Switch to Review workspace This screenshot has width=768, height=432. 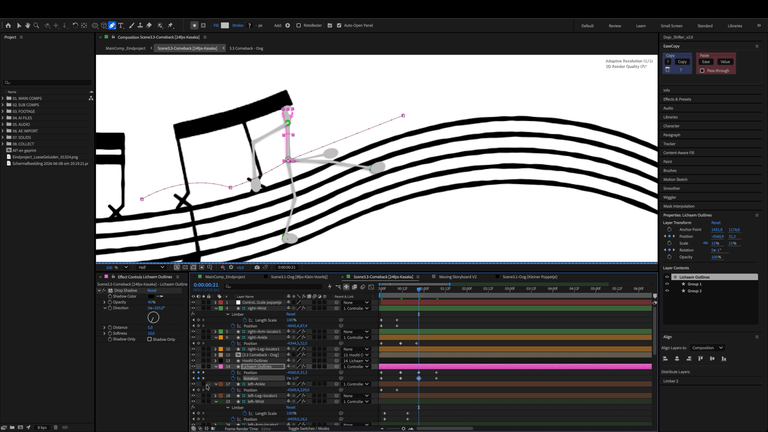tap(615, 26)
